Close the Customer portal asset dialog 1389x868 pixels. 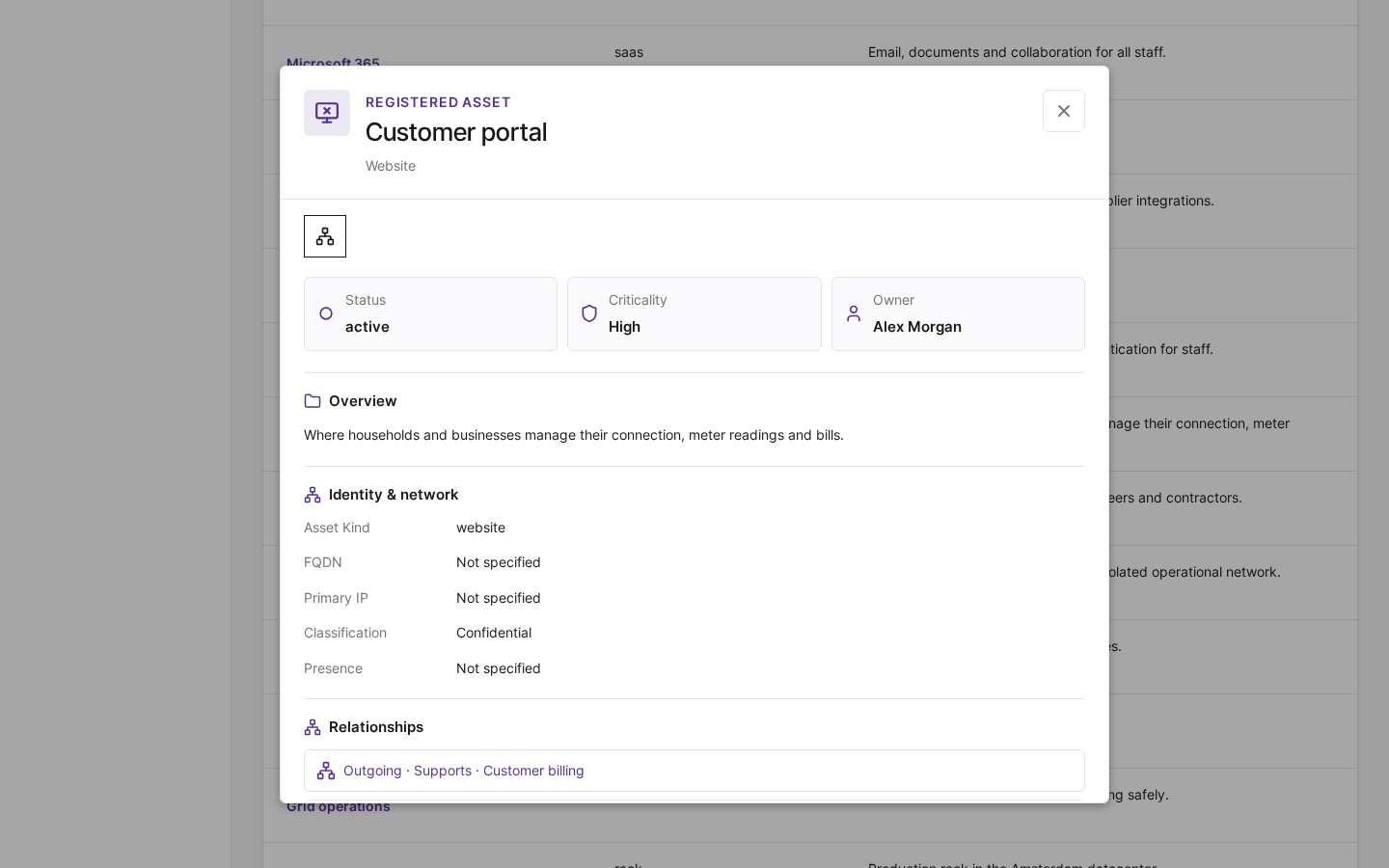pos(1063,111)
